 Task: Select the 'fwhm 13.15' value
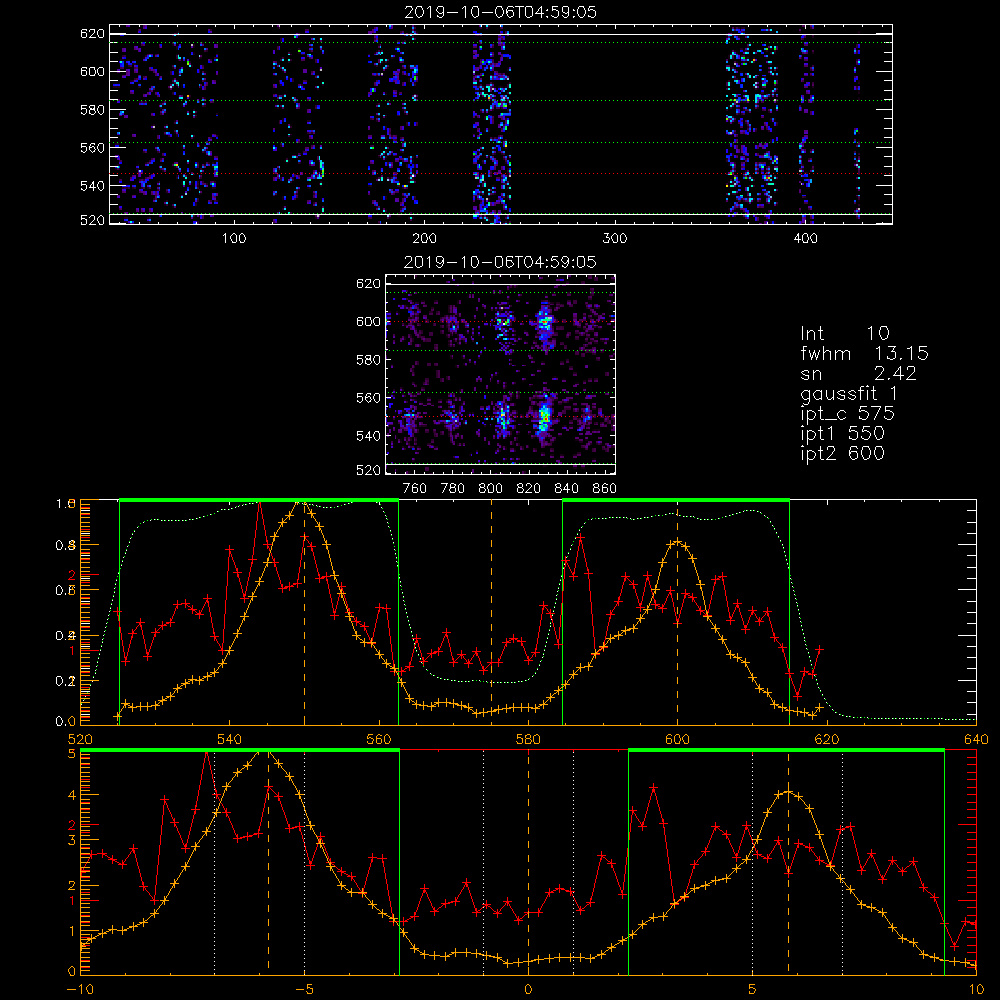pyautogui.click(x=864, y=353)
